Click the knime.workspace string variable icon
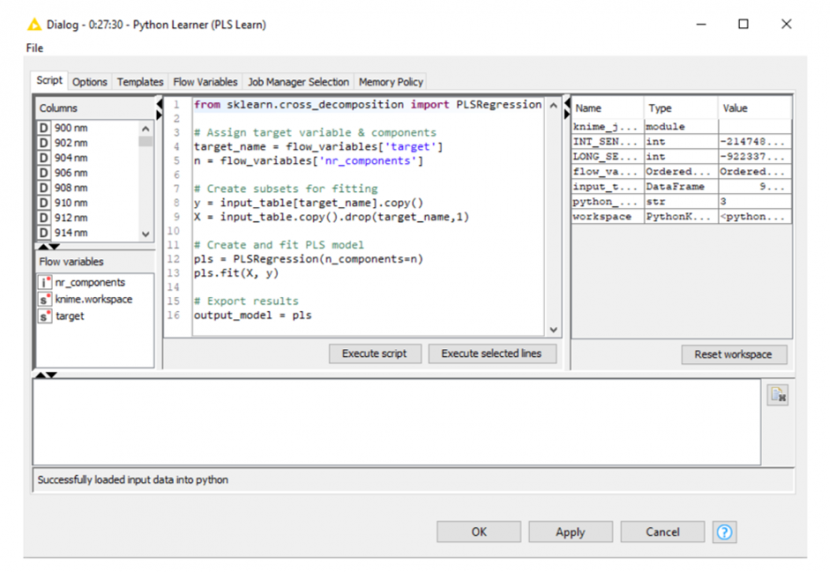This screenshot has width=830, height=572. click(45, 299)
